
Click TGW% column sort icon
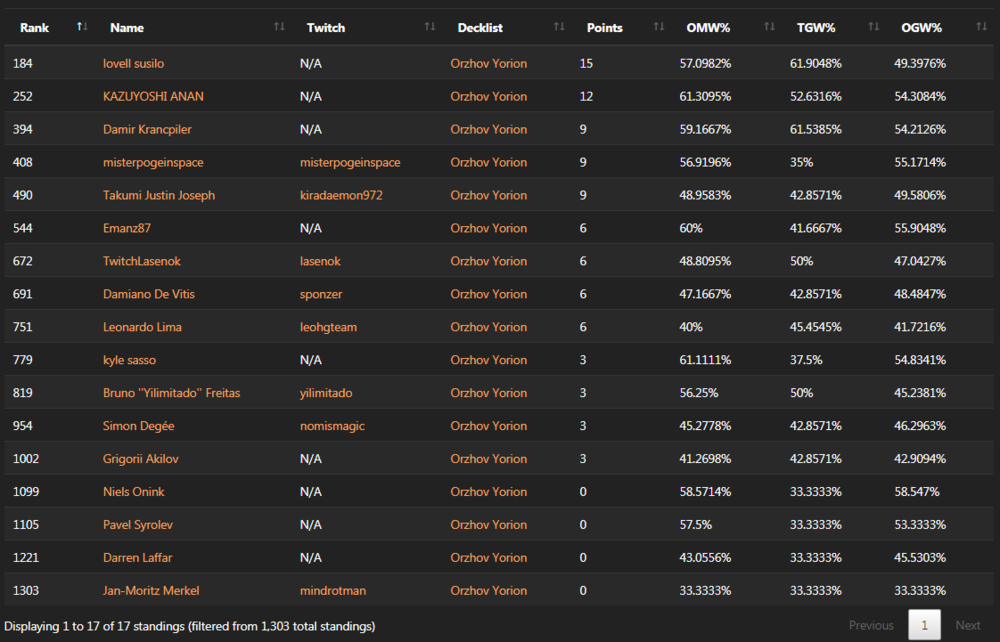pos(874,27)
